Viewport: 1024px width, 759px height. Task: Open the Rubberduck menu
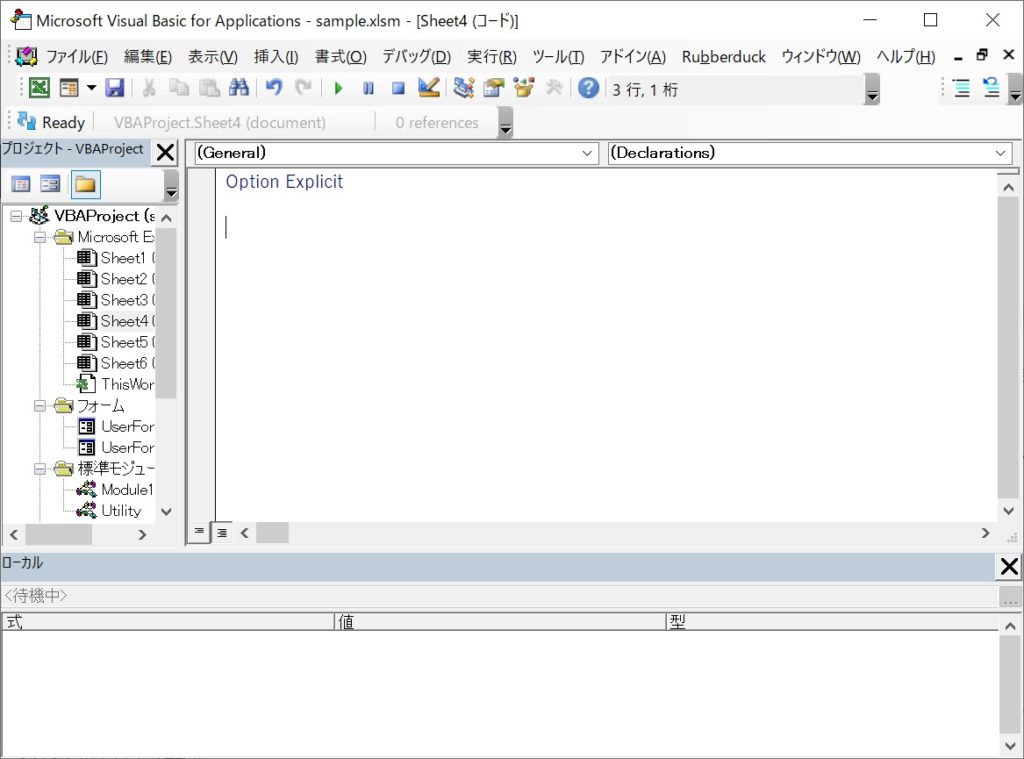click(723, 57)
